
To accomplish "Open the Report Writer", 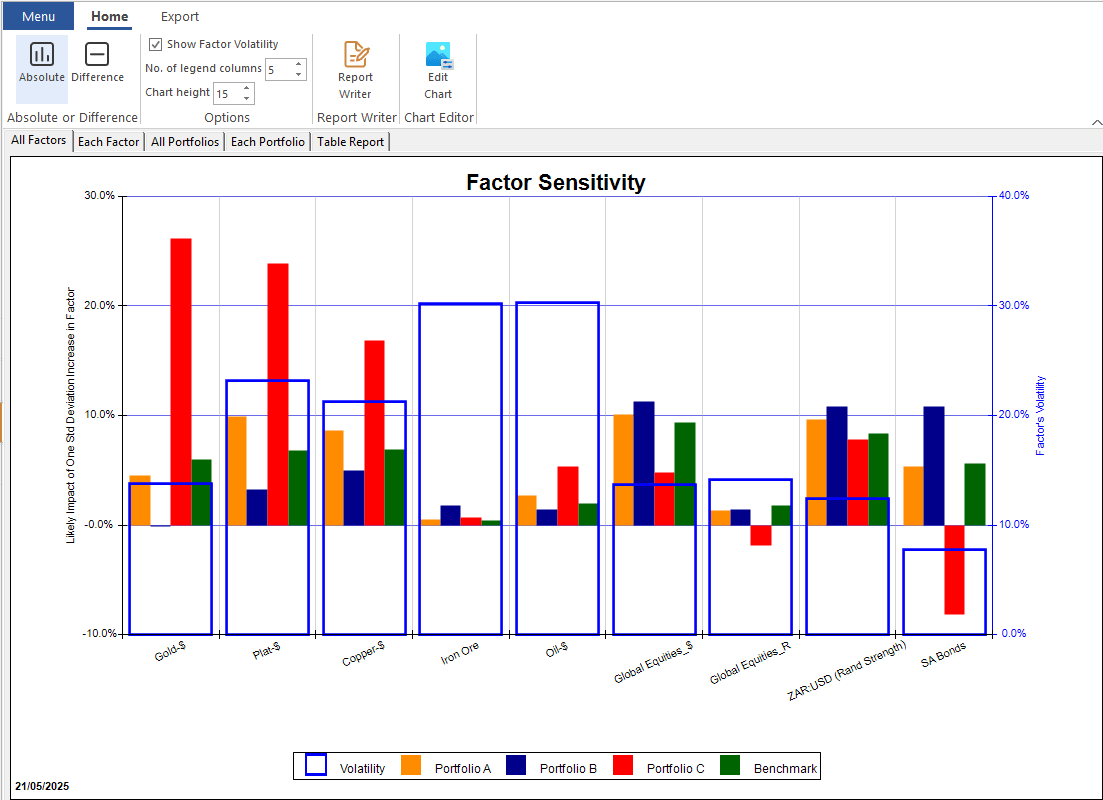I will (355, 70).
